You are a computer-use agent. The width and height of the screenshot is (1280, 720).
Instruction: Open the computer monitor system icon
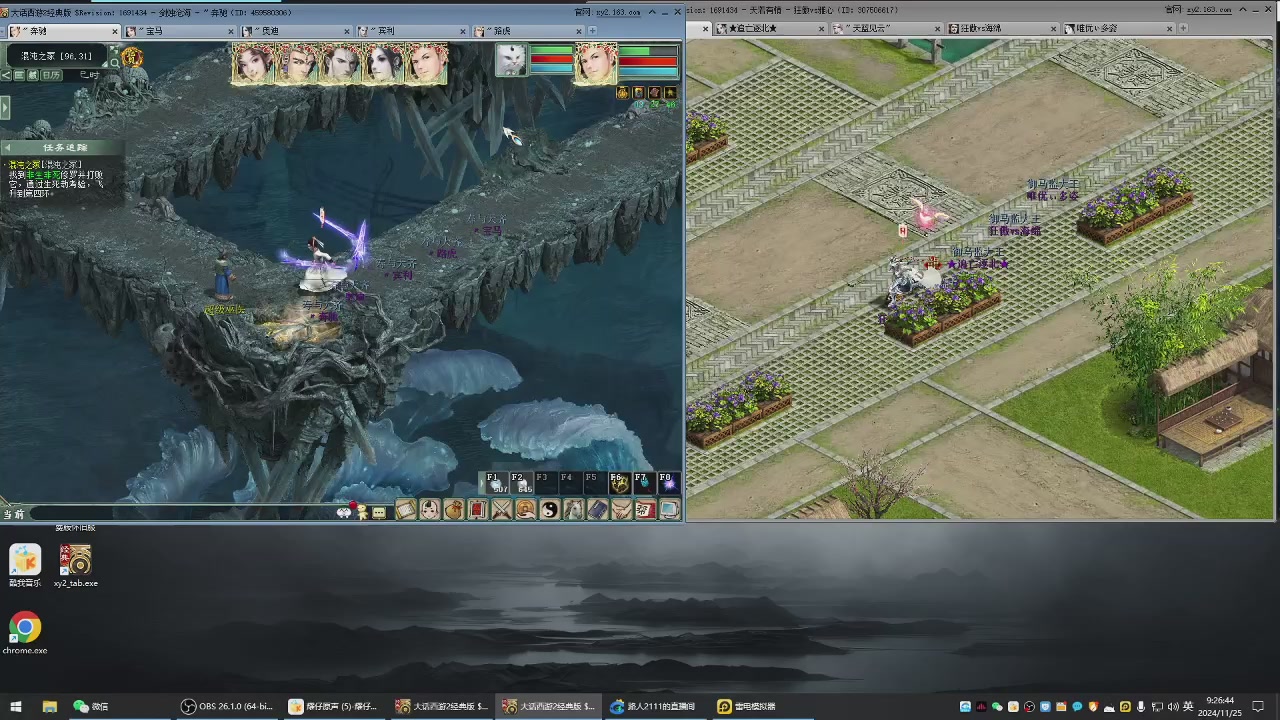point(670,510)
